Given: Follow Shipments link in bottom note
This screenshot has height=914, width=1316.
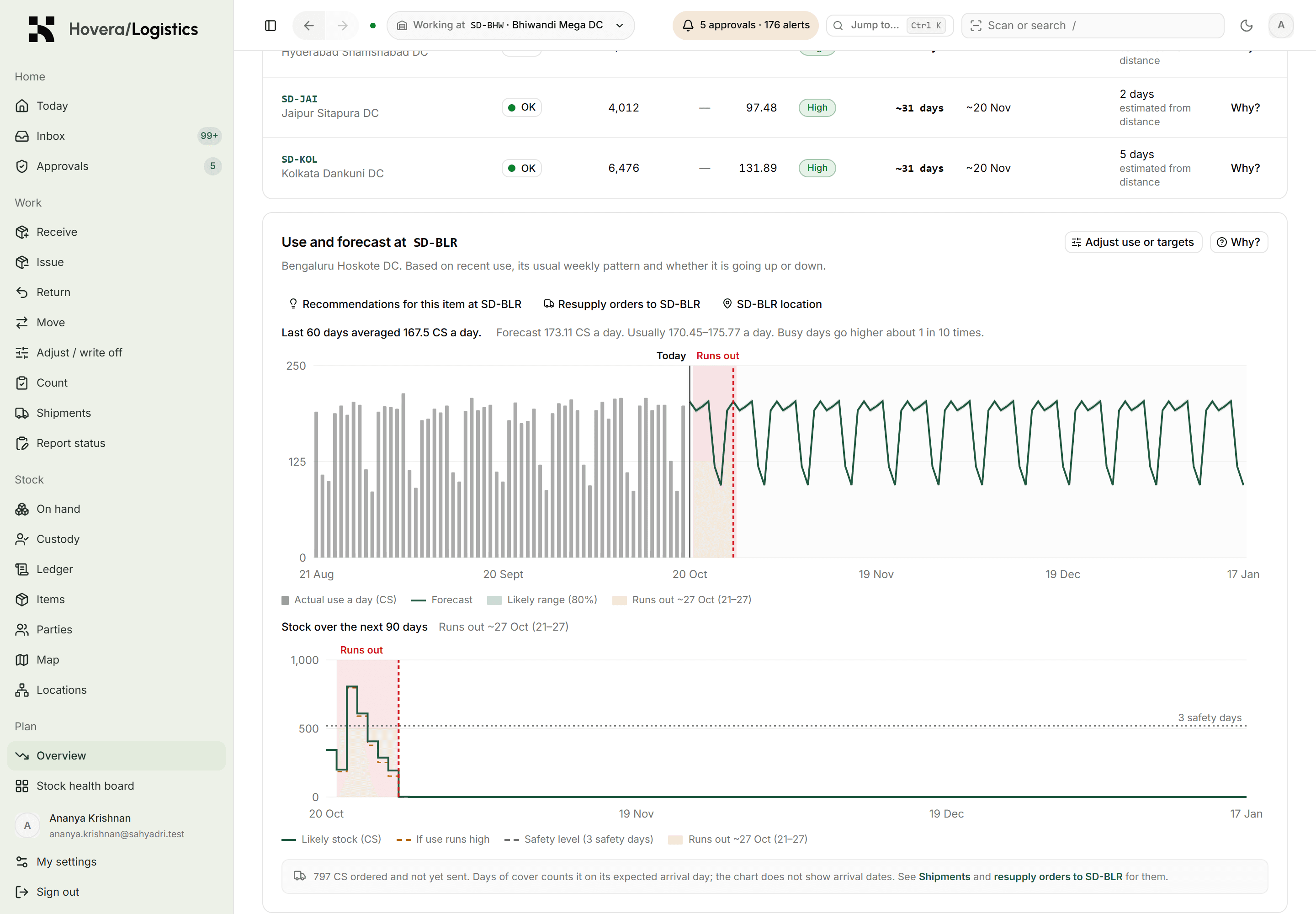Looking at the screenshot, I should tap(944, 877).
